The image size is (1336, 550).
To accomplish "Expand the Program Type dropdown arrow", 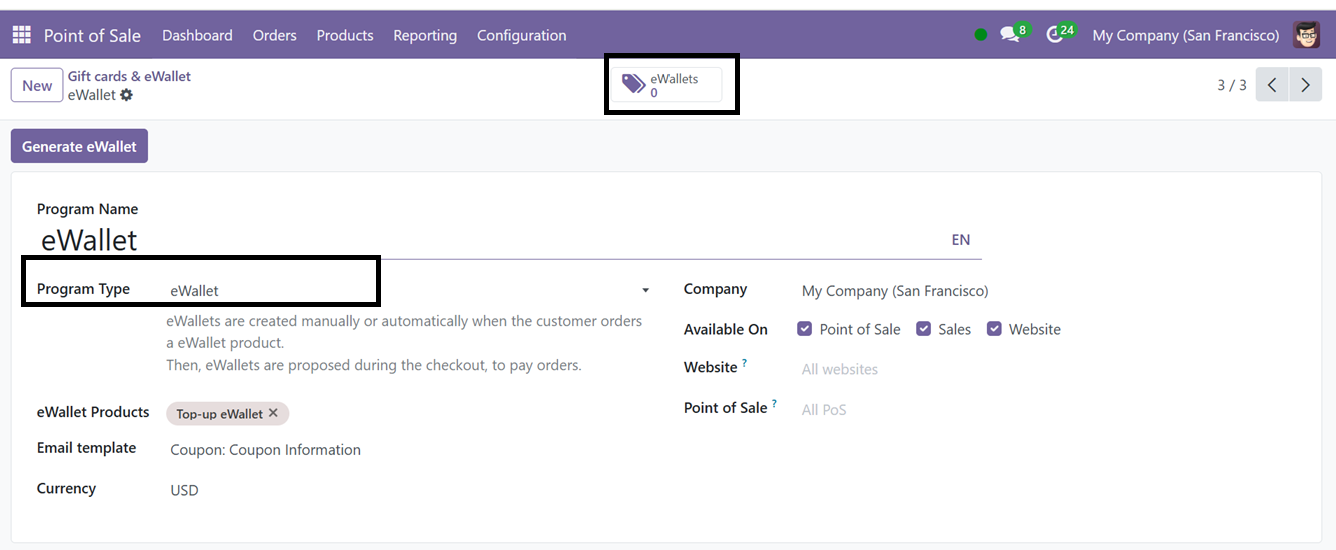I will click(645, 290).
